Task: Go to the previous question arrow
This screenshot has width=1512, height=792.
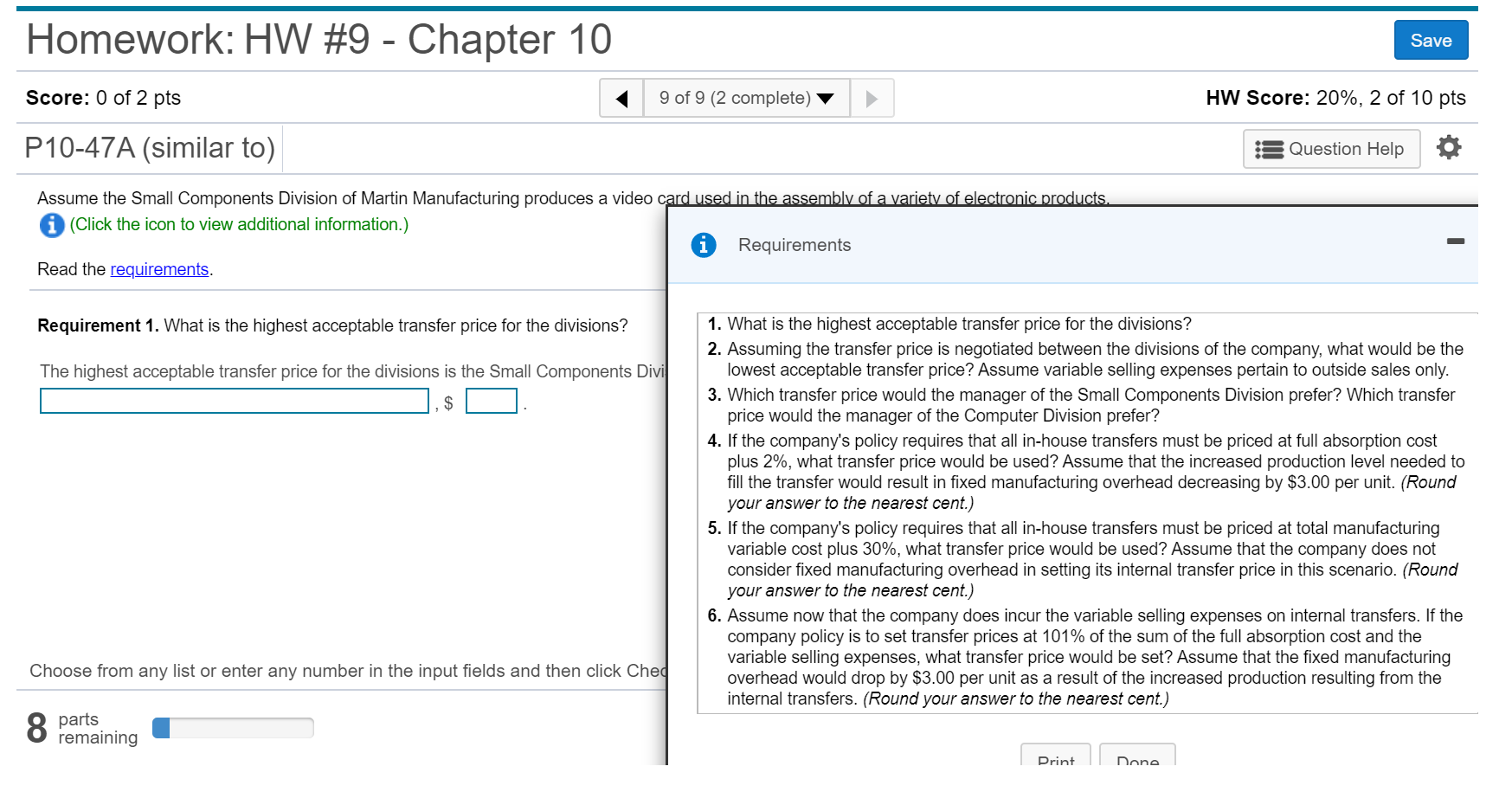Action: (x=621, y=98)
